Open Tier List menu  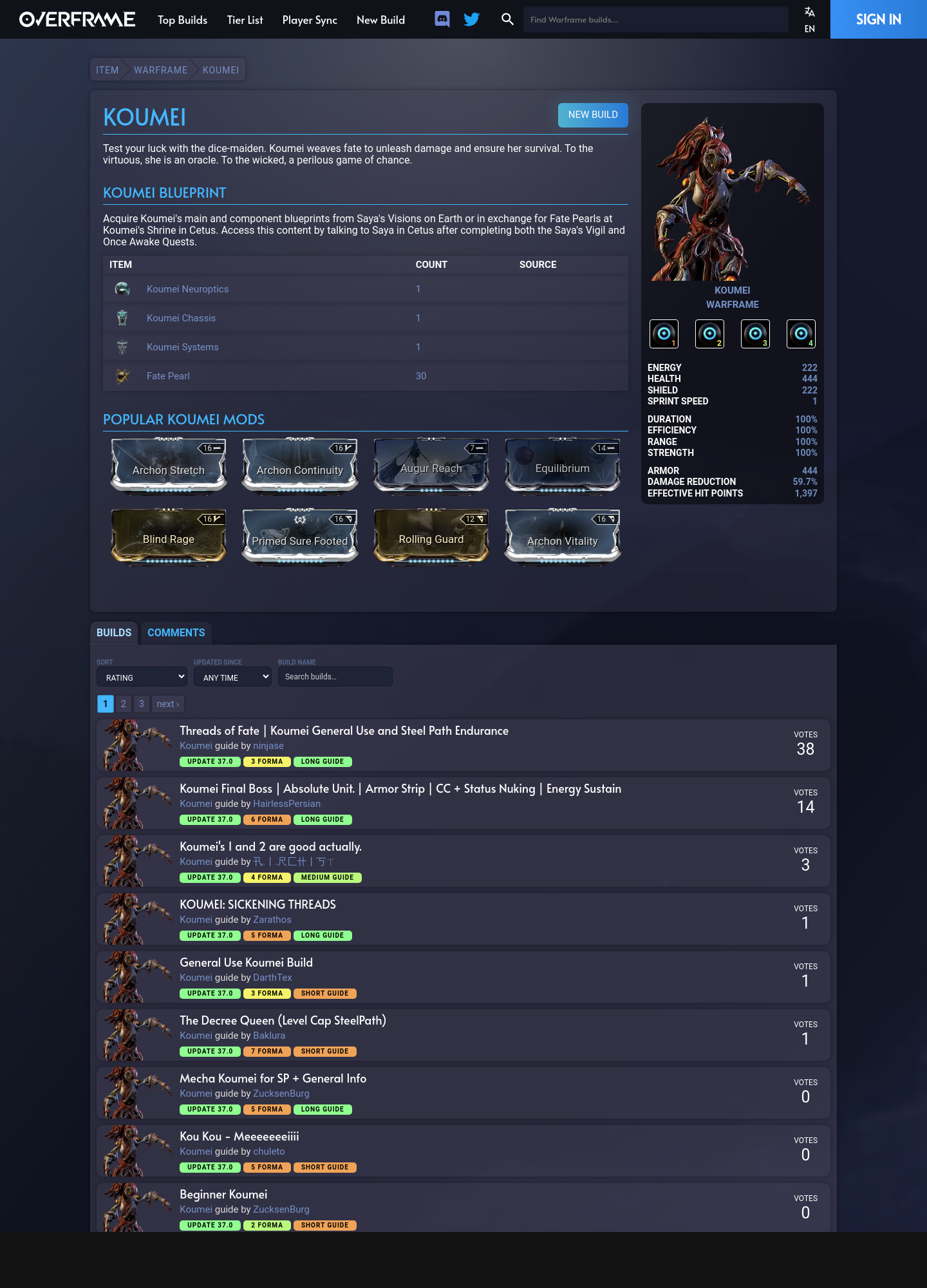click(x=245, y=20)
